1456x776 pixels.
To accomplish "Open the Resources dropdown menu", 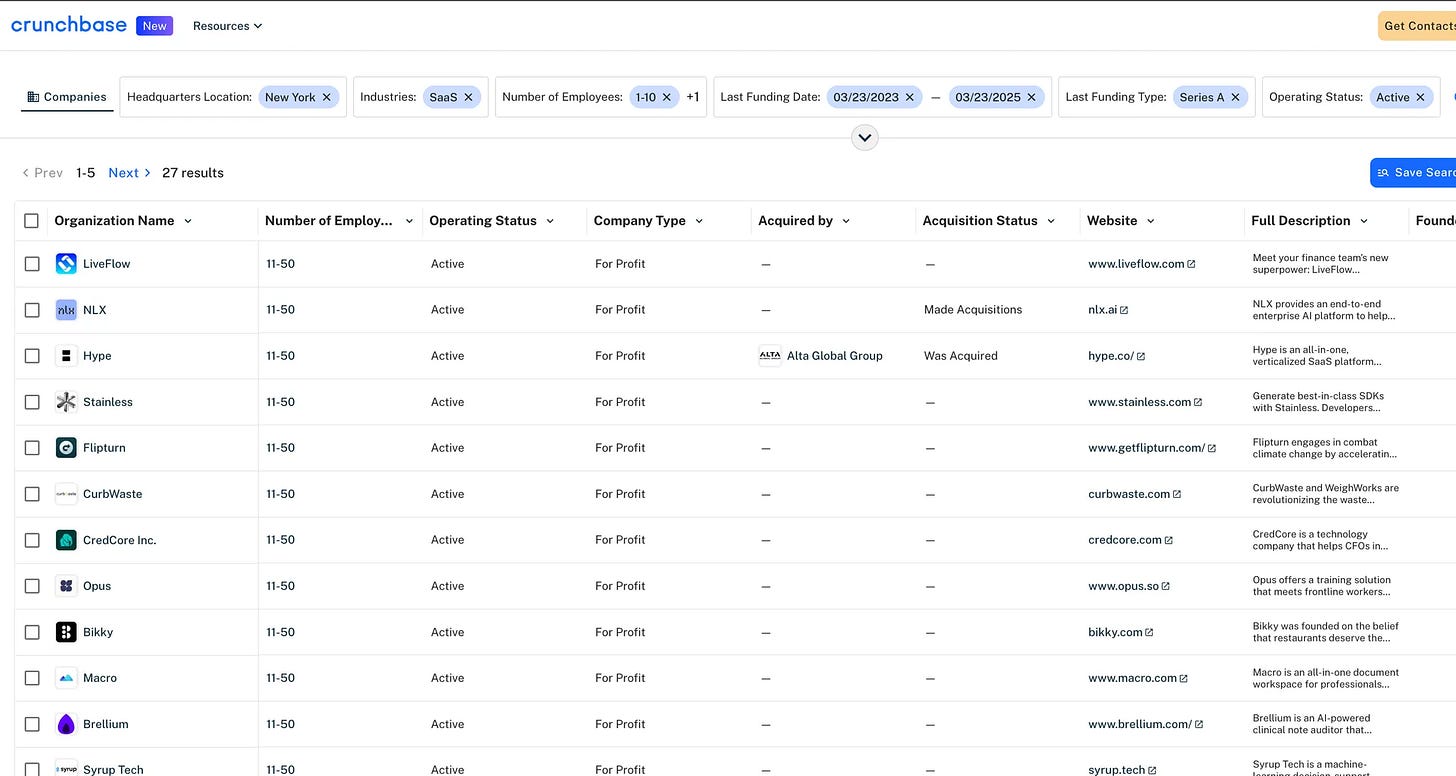I will tap(228, 26).
